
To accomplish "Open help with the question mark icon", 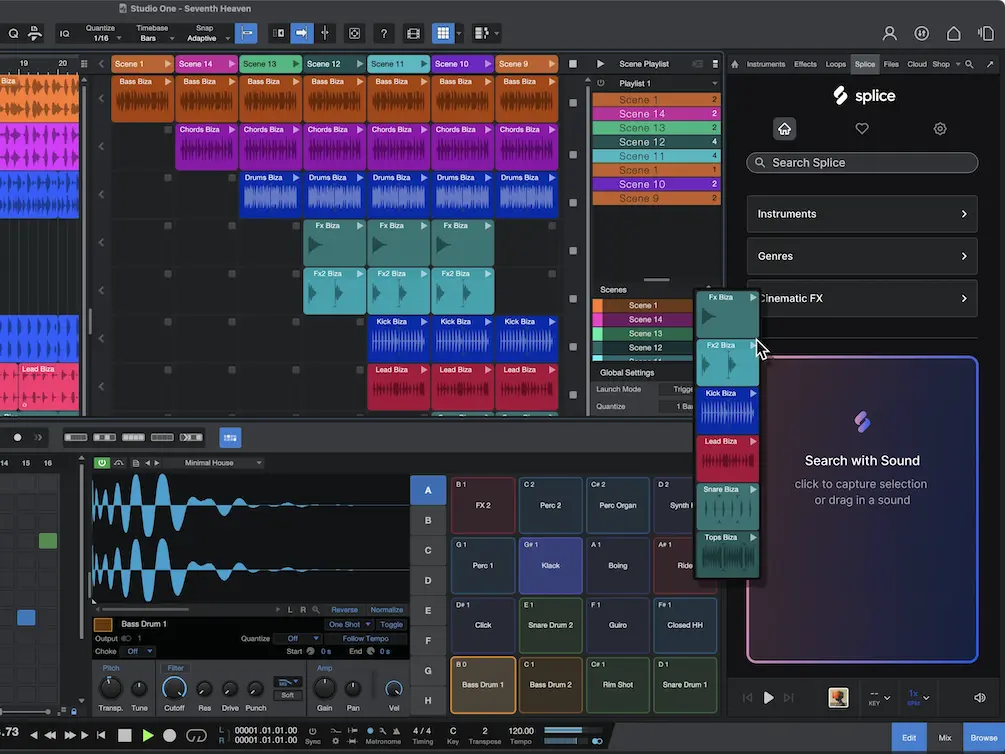I will 383,33.
